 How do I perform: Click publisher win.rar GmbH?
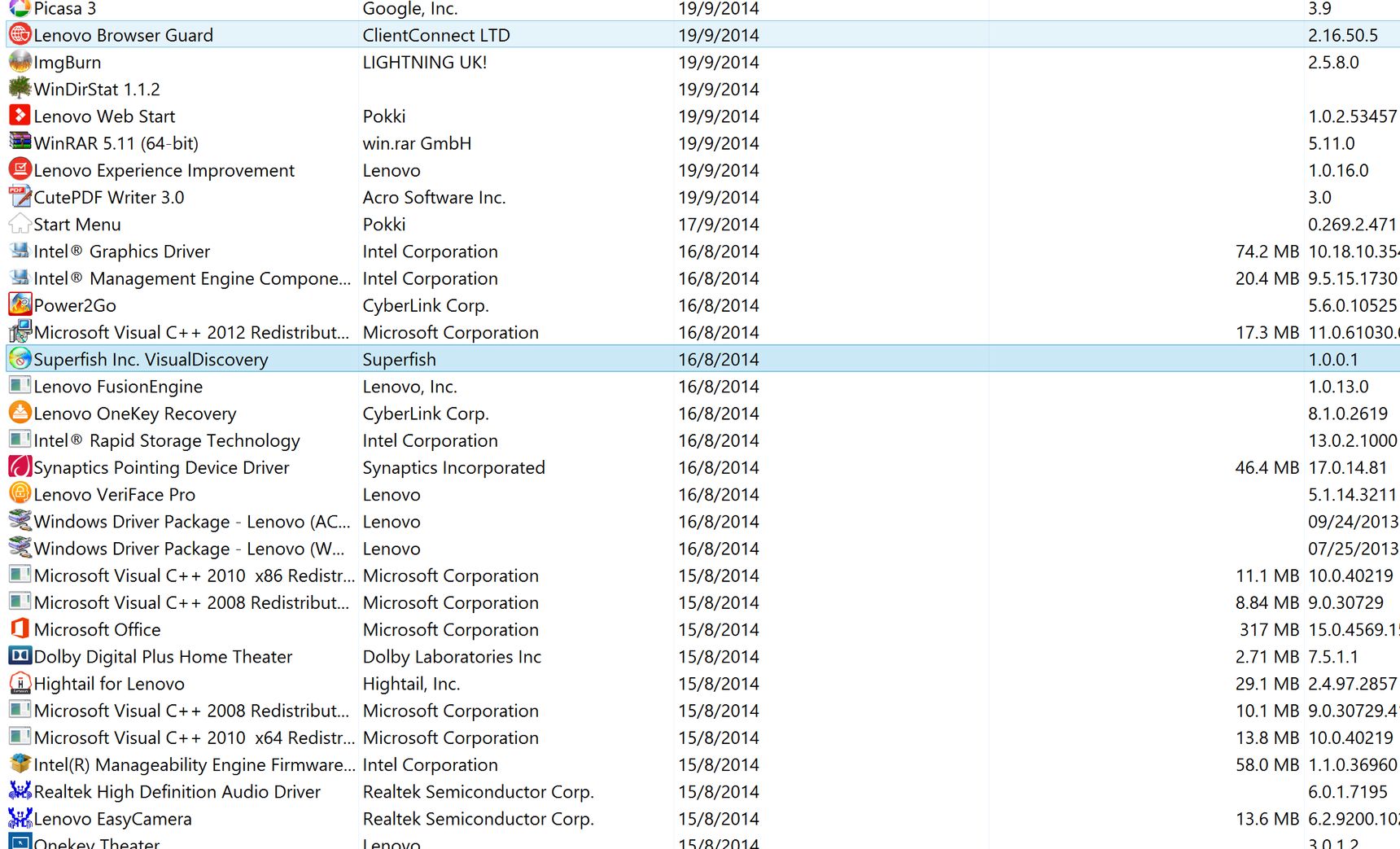417,143
